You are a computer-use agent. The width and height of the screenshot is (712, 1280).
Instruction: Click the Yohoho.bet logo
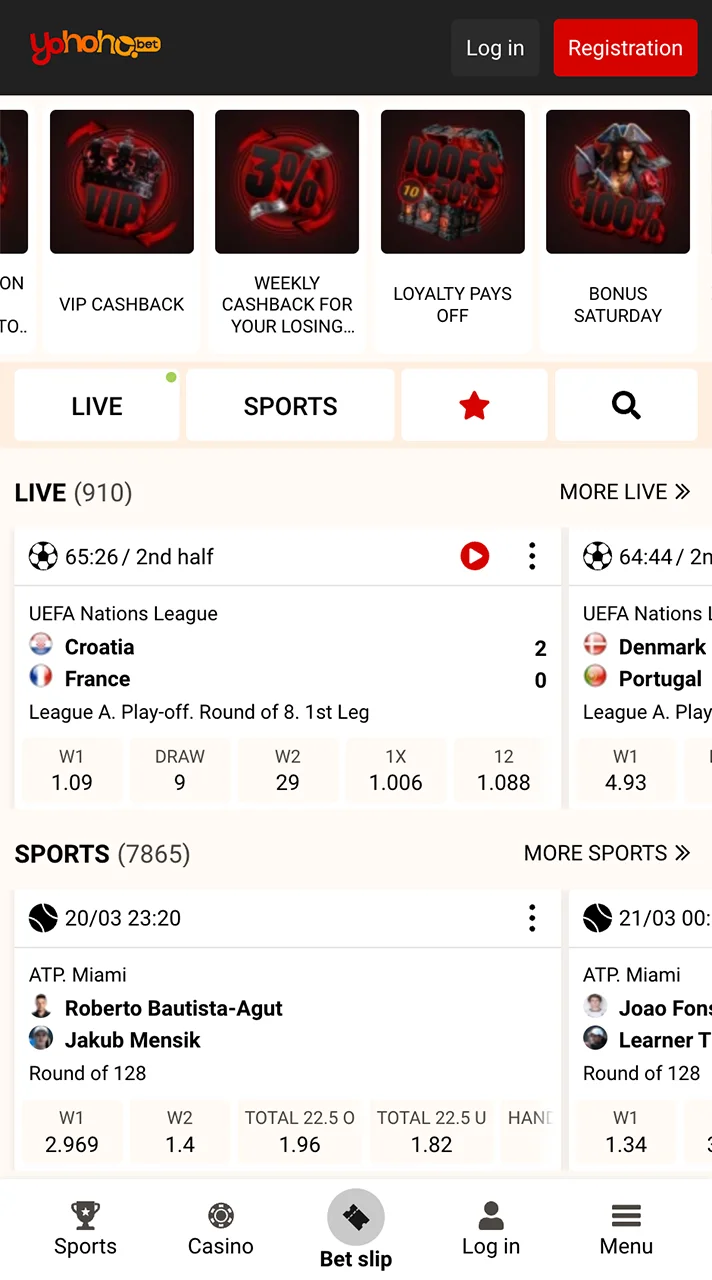(x=95, y=46)
